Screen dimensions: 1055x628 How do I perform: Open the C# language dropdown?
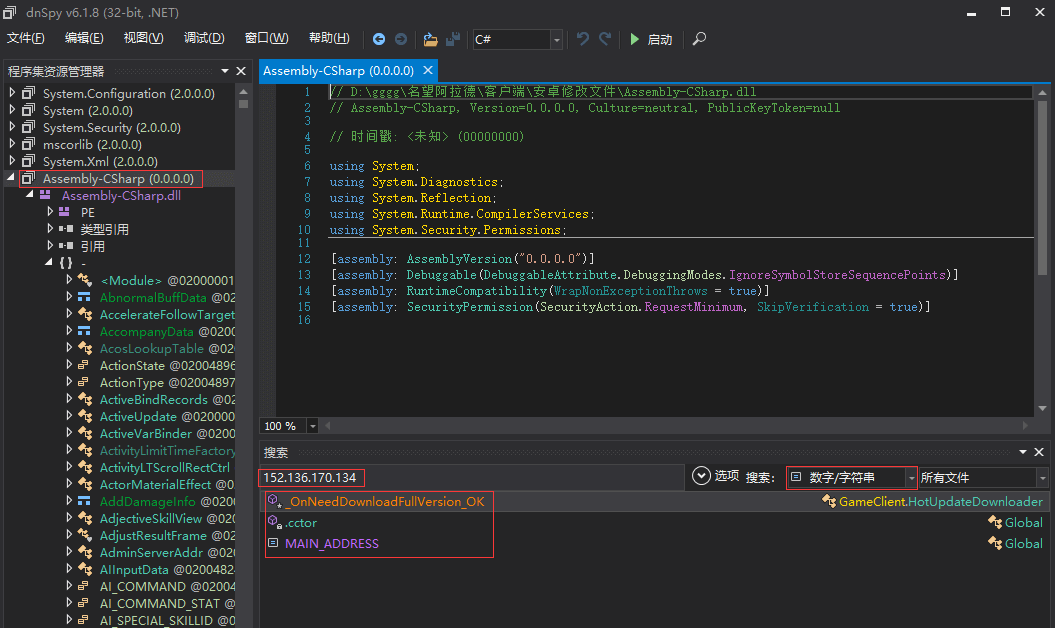(556, 40)
